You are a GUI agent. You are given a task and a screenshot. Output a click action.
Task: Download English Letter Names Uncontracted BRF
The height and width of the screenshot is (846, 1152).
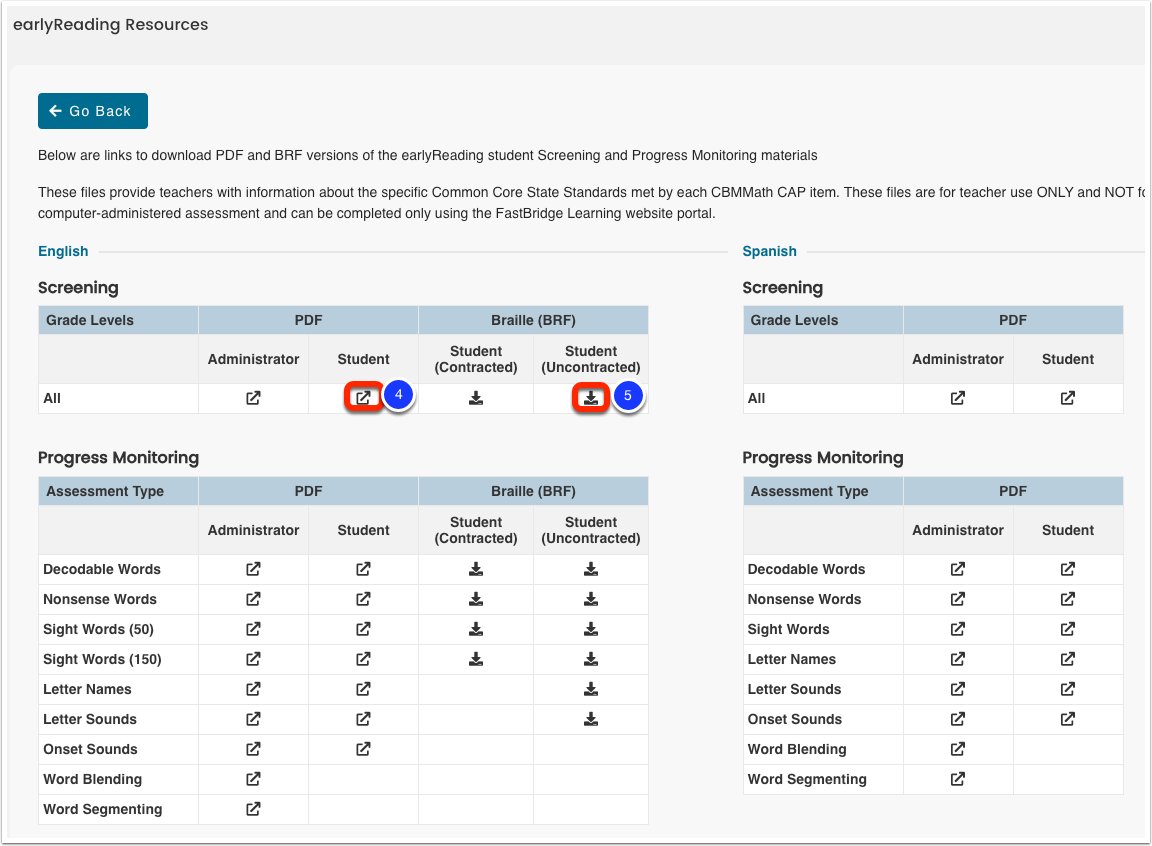pyautogui.click(x=591, y=690)
